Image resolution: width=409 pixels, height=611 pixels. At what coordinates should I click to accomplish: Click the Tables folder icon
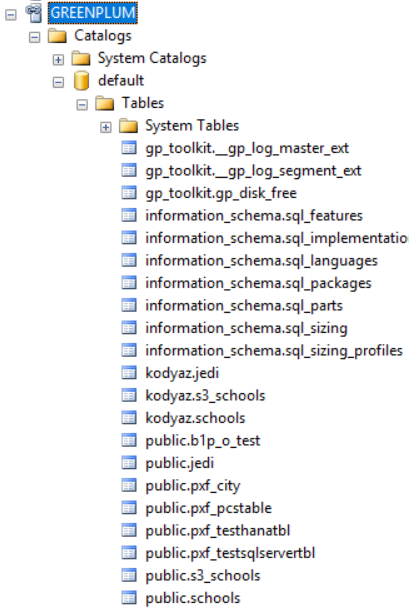pos(104,103)
